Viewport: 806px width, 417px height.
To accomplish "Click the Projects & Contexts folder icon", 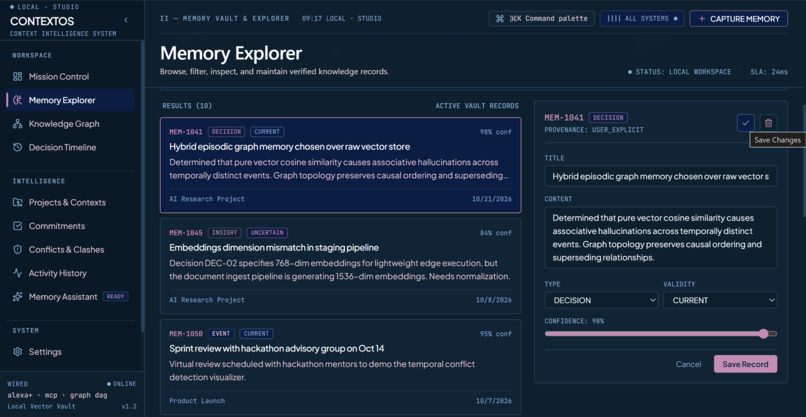I will pos(17,203).
